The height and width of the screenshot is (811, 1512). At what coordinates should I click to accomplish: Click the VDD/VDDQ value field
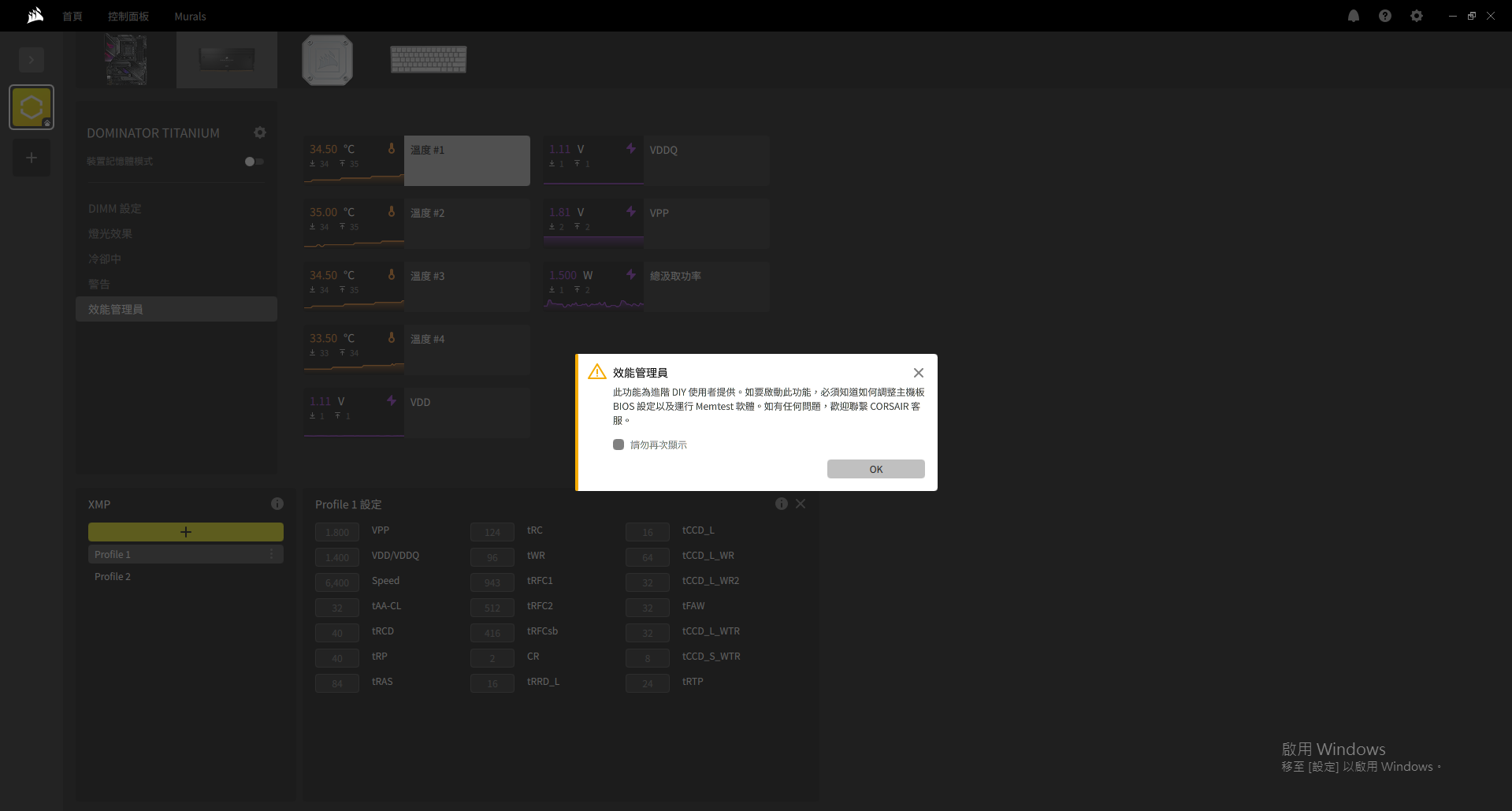(337, 557)
